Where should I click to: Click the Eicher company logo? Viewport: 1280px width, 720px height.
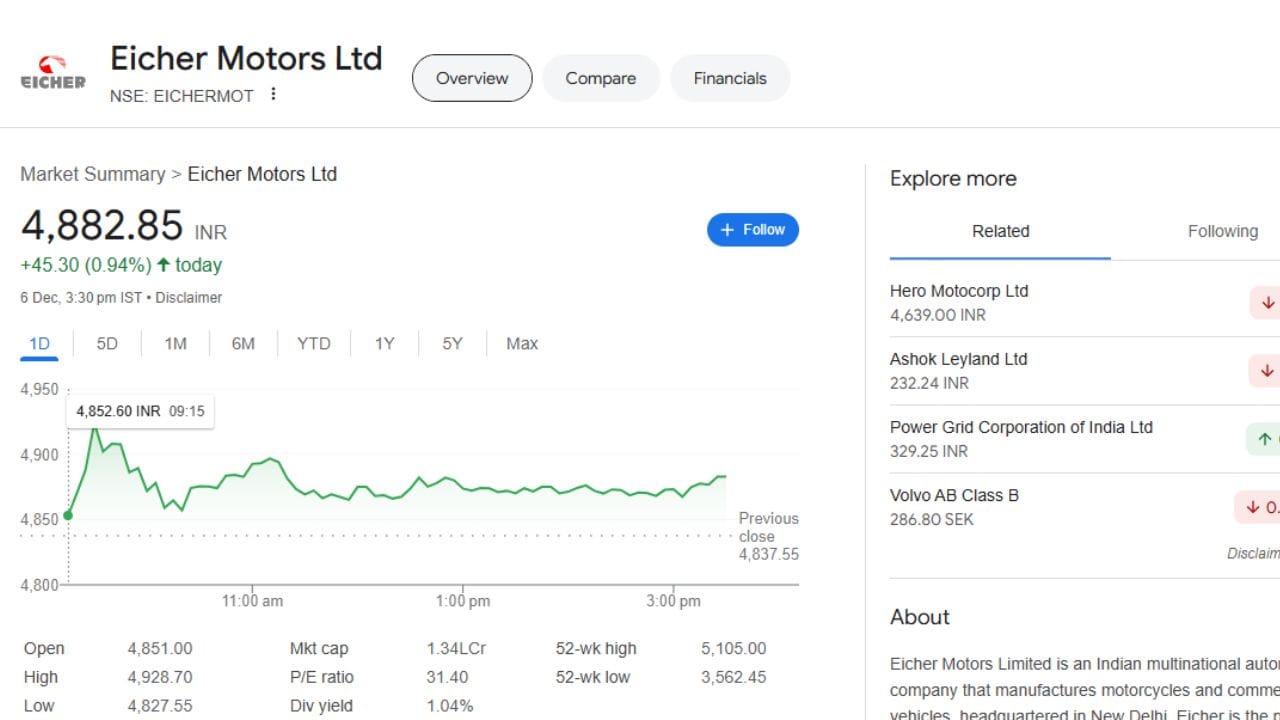click(53, 75)
